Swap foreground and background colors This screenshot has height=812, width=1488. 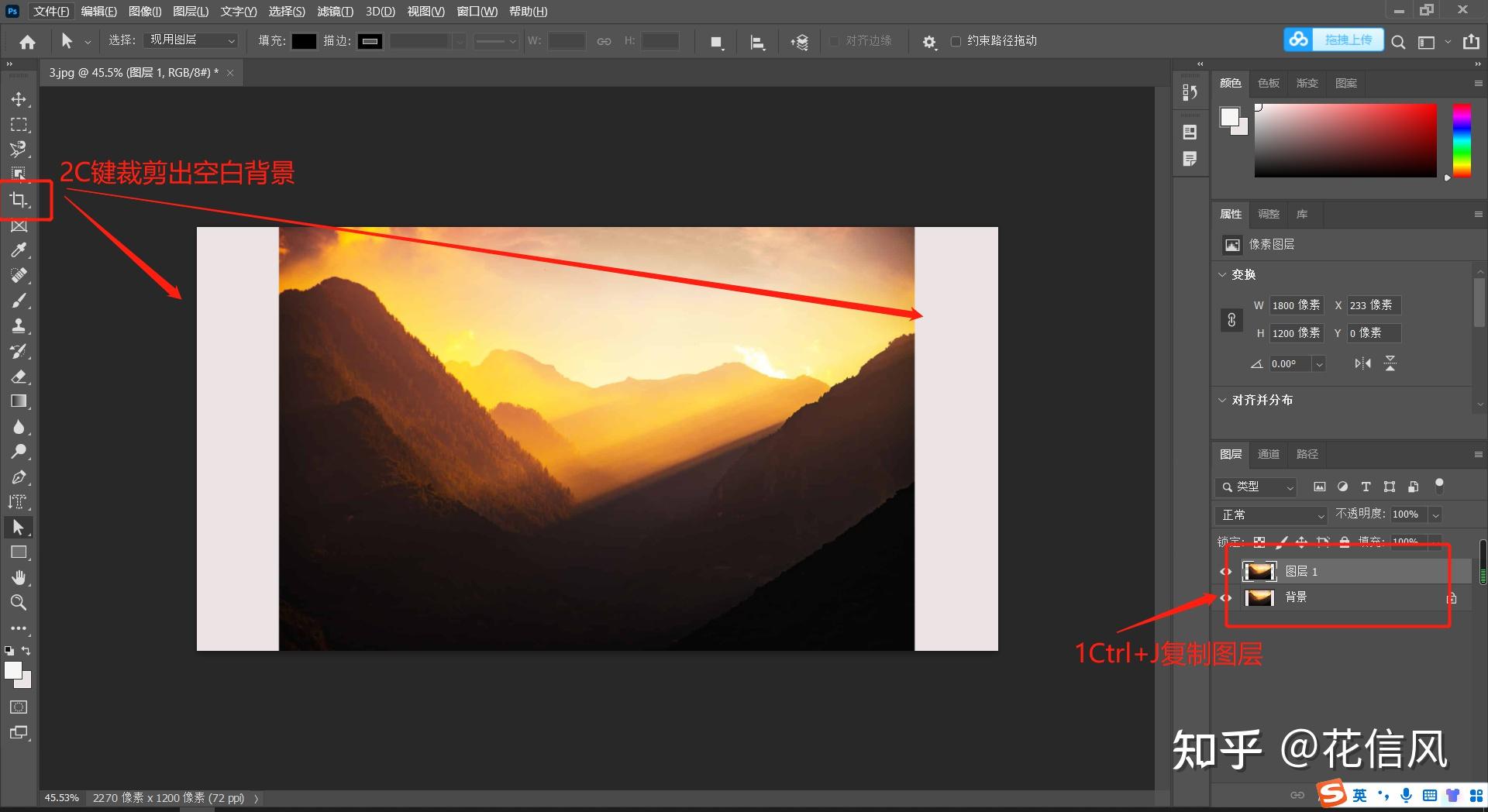click(x=26, y=651)
